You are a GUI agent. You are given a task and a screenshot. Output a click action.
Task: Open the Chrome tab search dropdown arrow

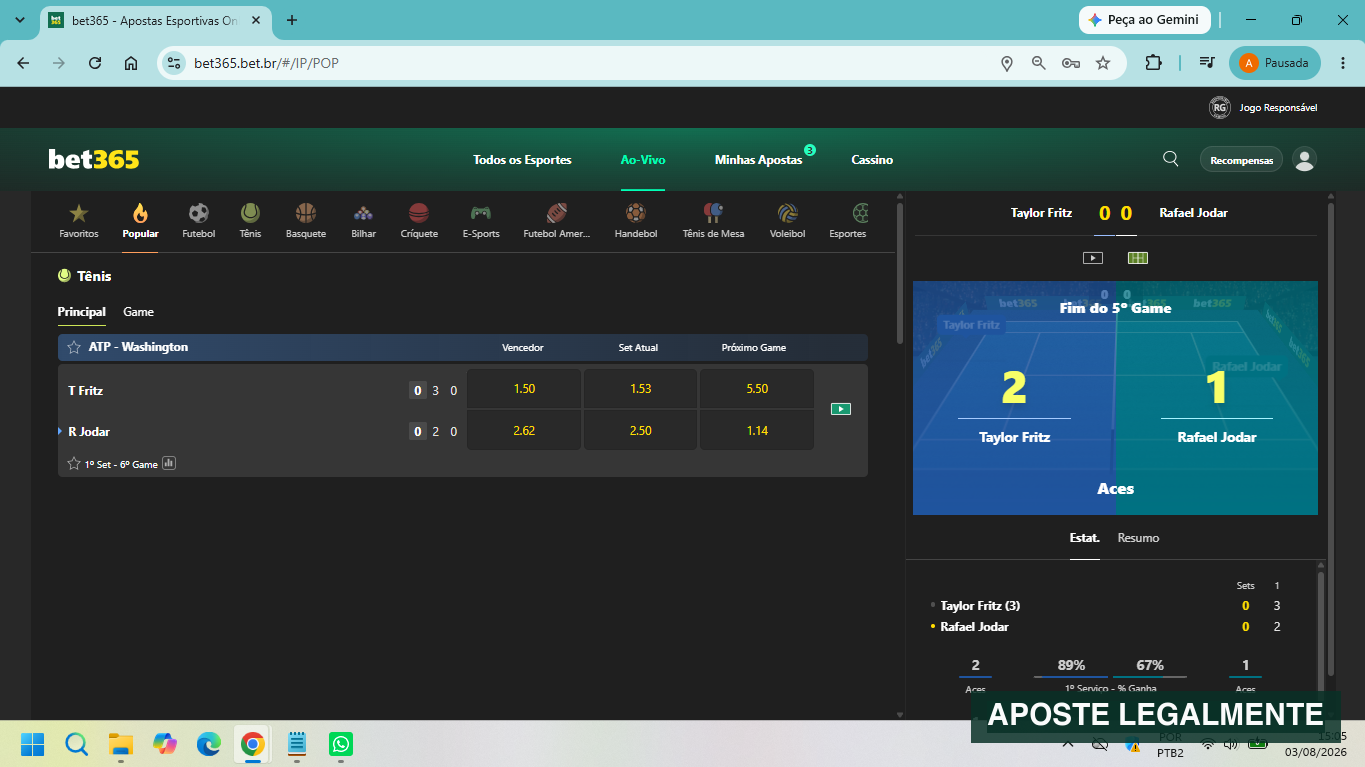(20, 20)
